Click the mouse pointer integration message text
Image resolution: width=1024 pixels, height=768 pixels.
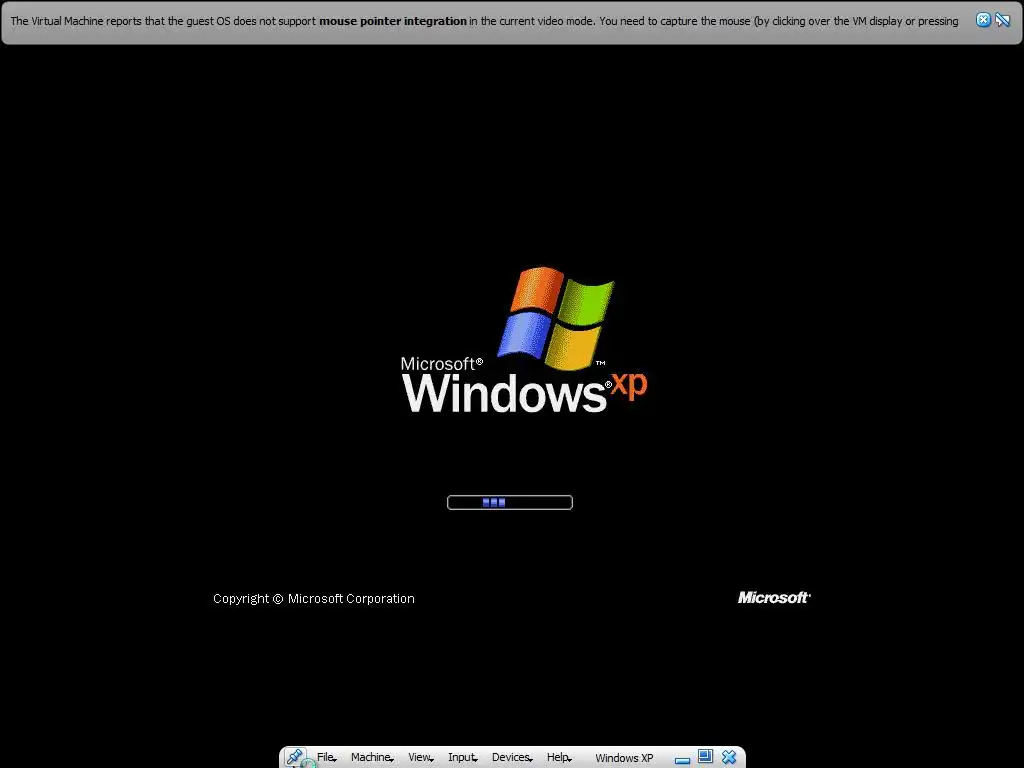484,21
